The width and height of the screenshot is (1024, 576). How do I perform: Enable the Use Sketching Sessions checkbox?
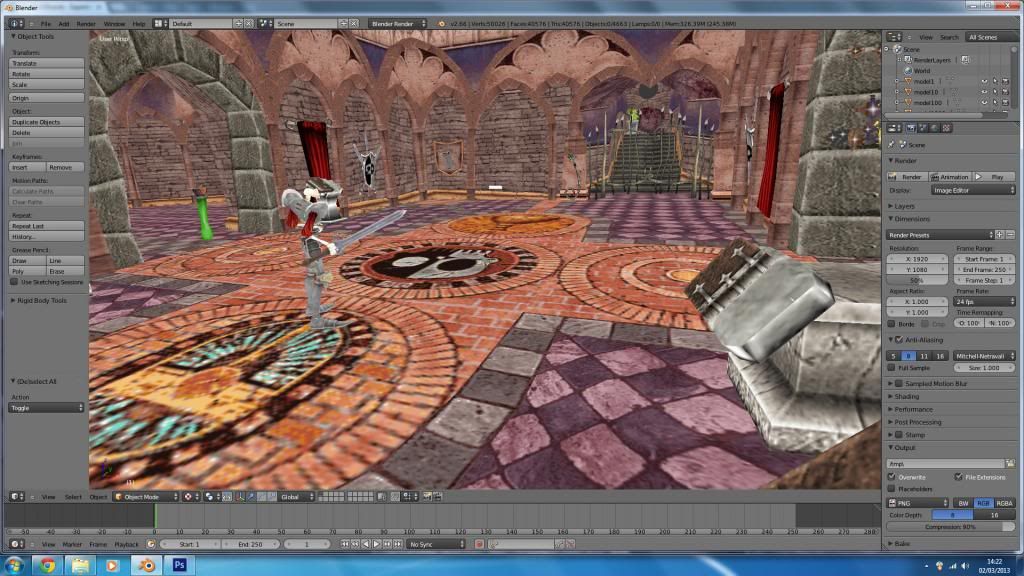click(14, 282)
